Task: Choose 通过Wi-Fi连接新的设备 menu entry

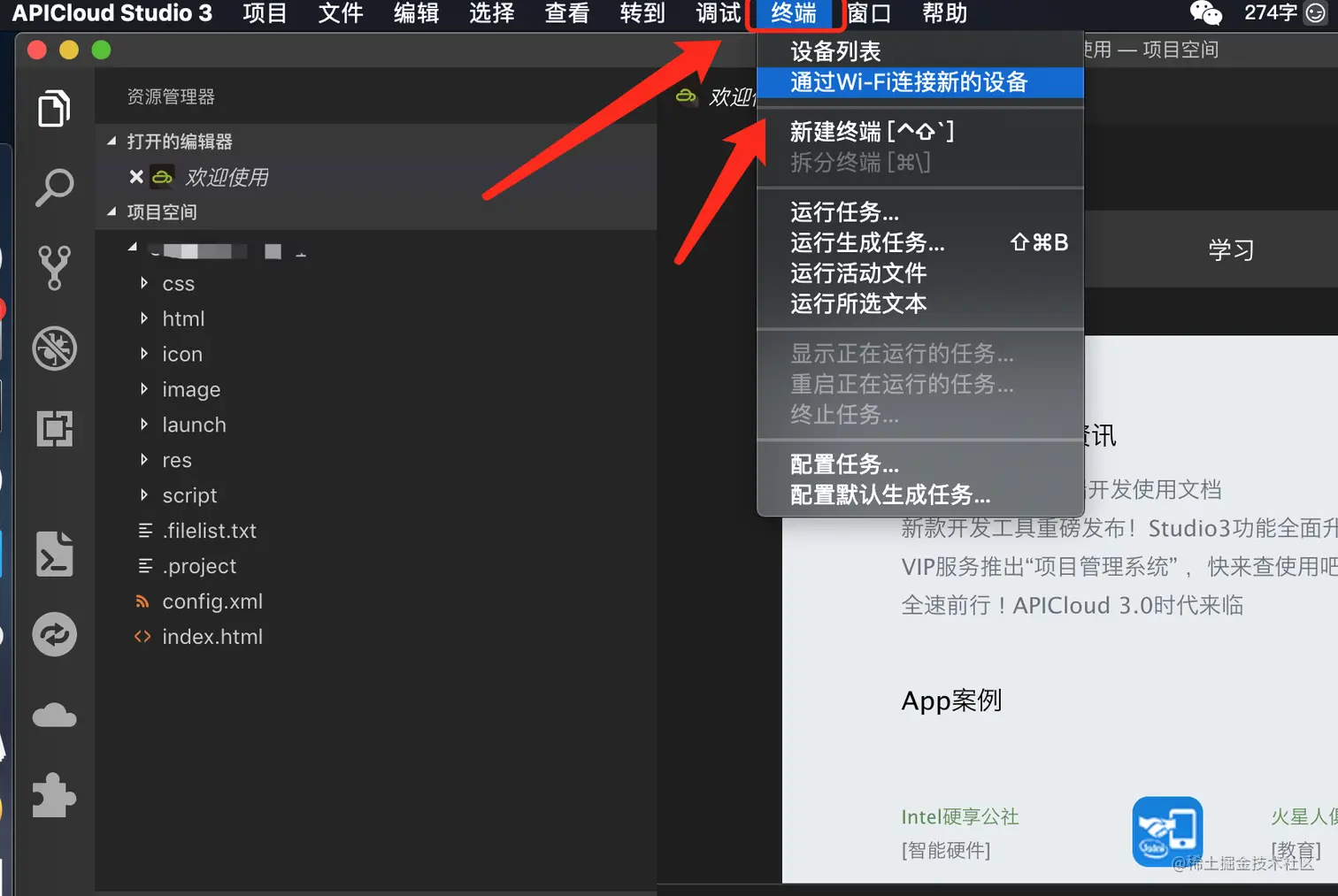Action: coord(920,82)
